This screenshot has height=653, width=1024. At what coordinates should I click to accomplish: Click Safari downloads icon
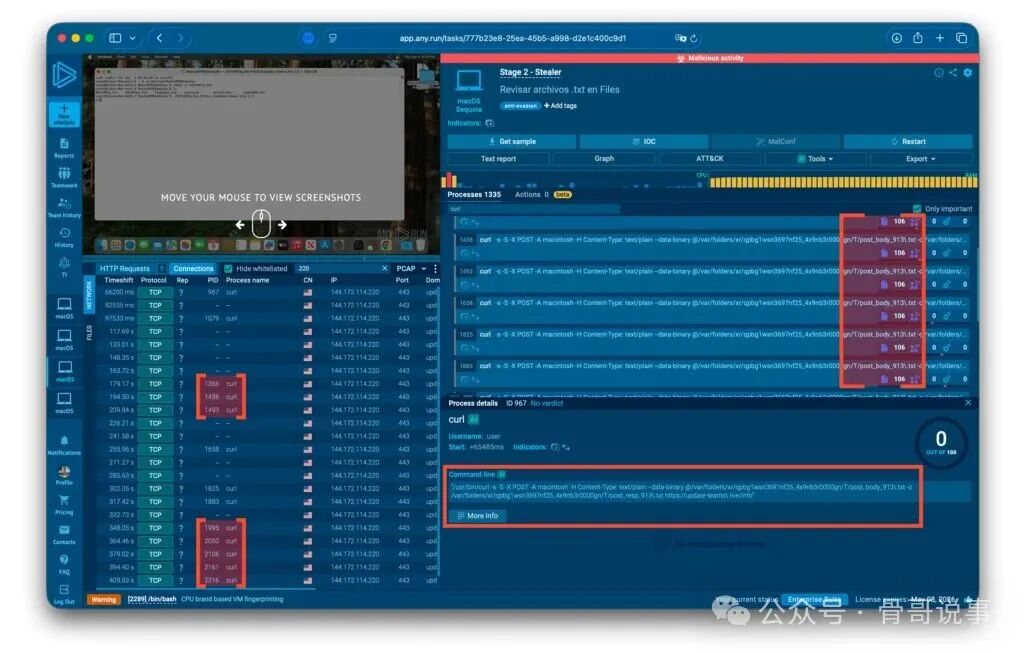(x=897, y=38)
